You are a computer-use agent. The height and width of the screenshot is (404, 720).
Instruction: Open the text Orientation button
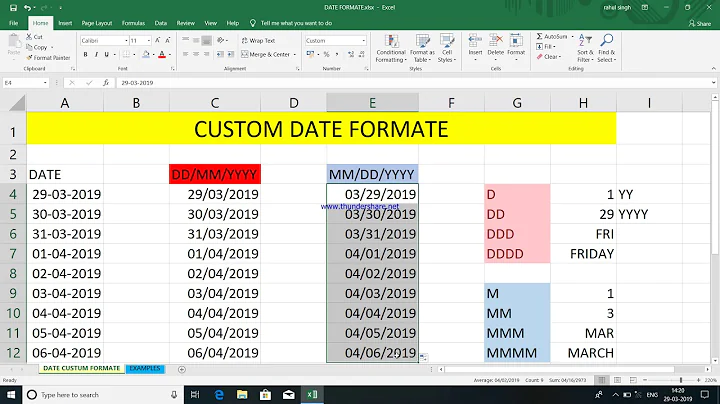(221, 40)
